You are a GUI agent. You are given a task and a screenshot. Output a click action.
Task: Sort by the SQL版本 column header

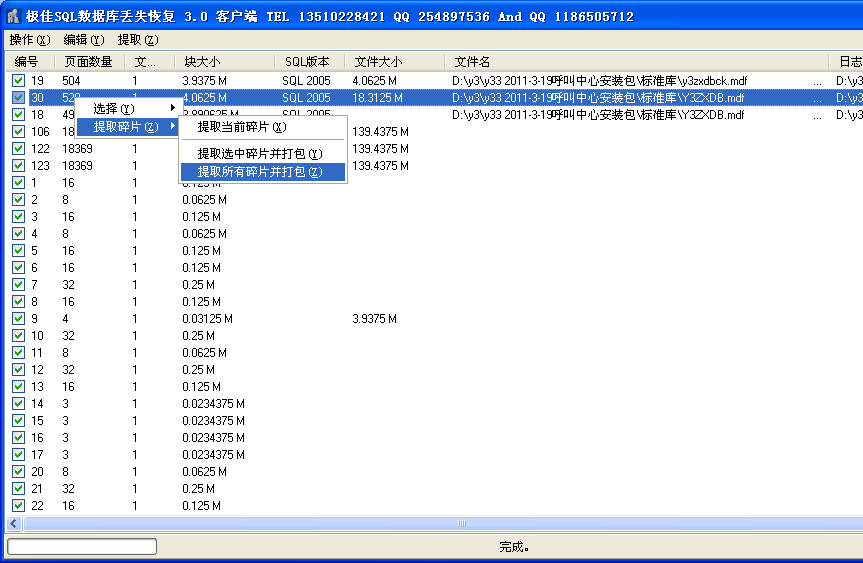[309, 62]
